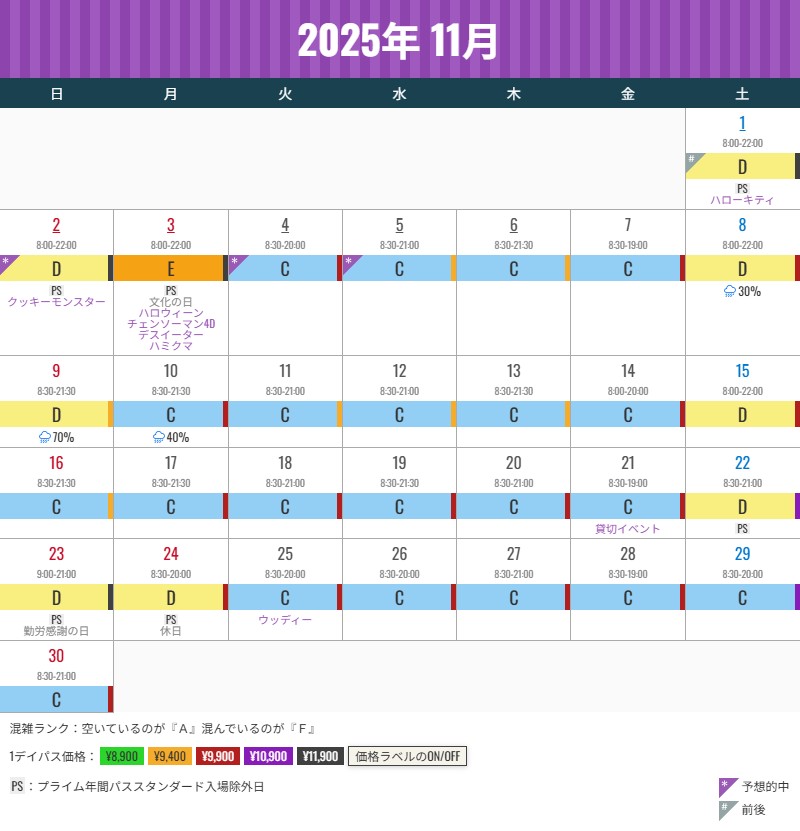Open the November 3 holiday date link
The height and width of the screenshot is (831, 800).
(x=170, y=226)
